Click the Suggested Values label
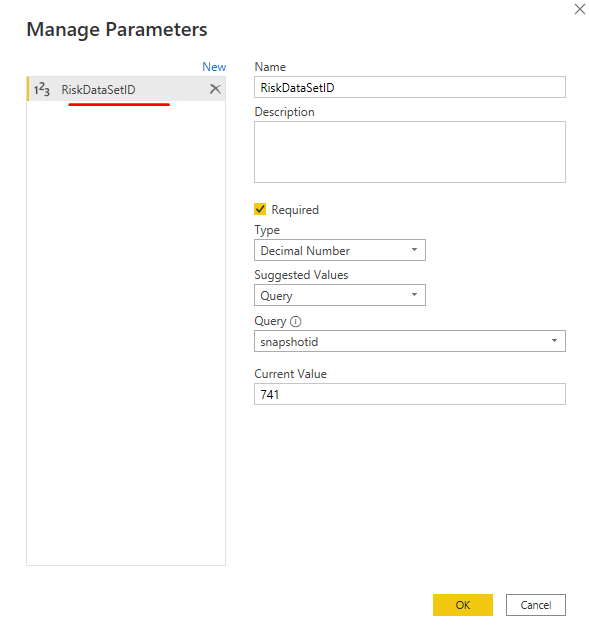This screenshot has width=589, height=636. coord(301,275)
